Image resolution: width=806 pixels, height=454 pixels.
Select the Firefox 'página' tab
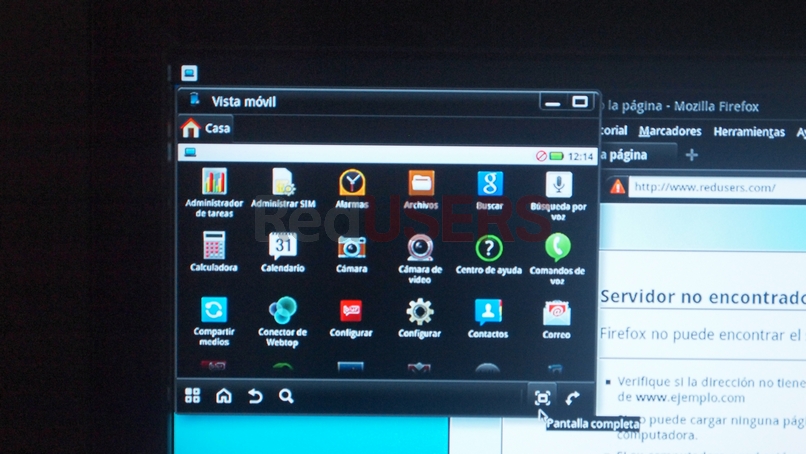coord(637,155)
